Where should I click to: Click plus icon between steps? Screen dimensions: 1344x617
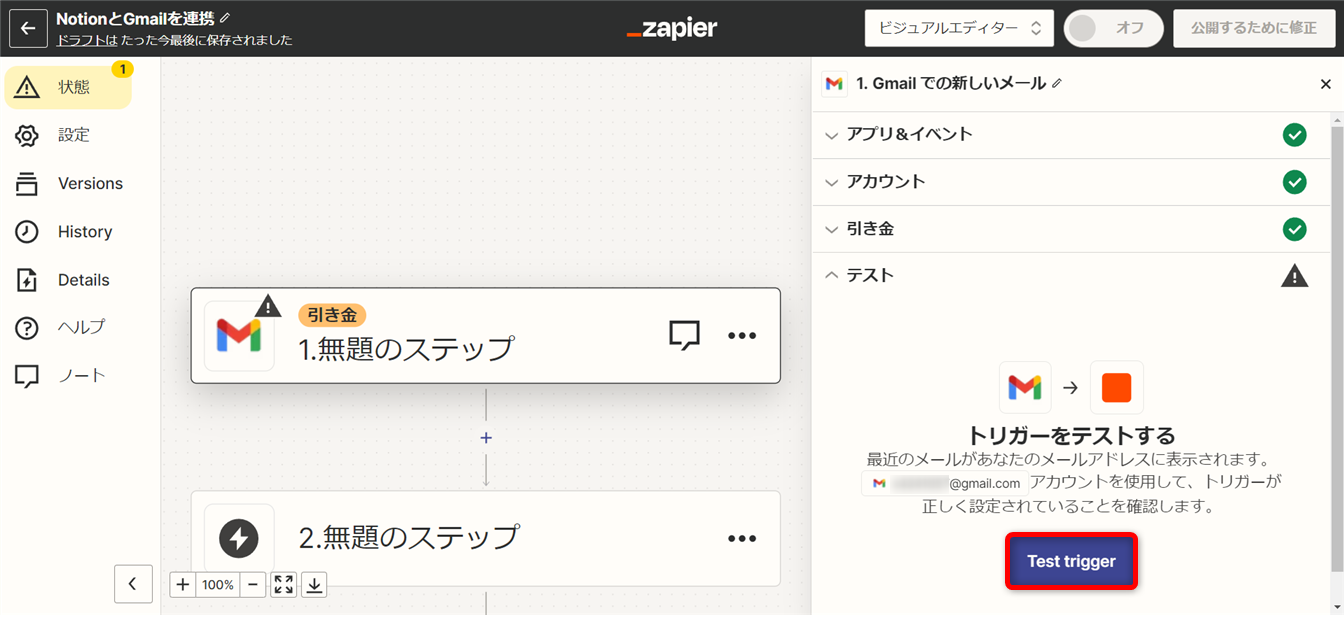click(x=486, y=438)
